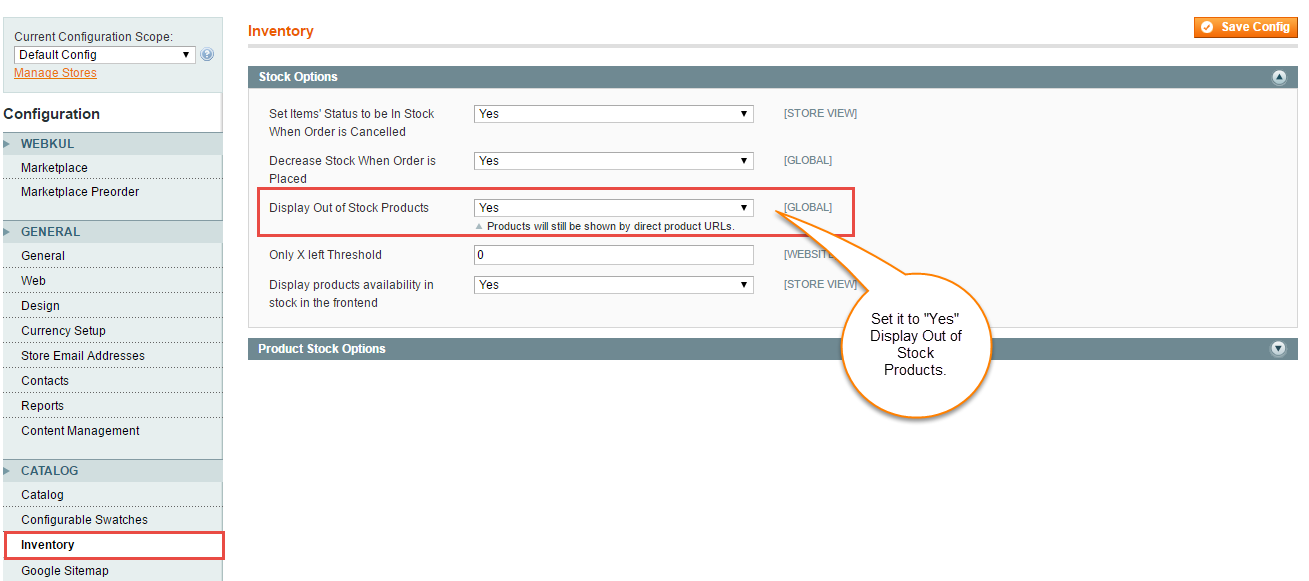Select Google Sitemap in the sidebar

tap(64, 570)
